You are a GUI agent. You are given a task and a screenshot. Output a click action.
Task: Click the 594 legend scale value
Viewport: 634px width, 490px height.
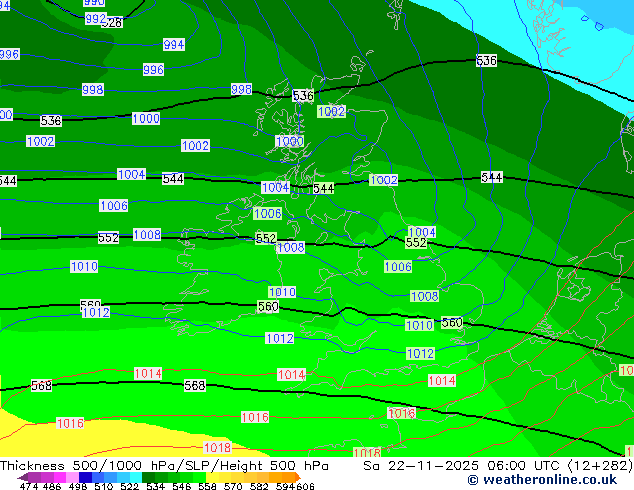click(x=285, y=486)
